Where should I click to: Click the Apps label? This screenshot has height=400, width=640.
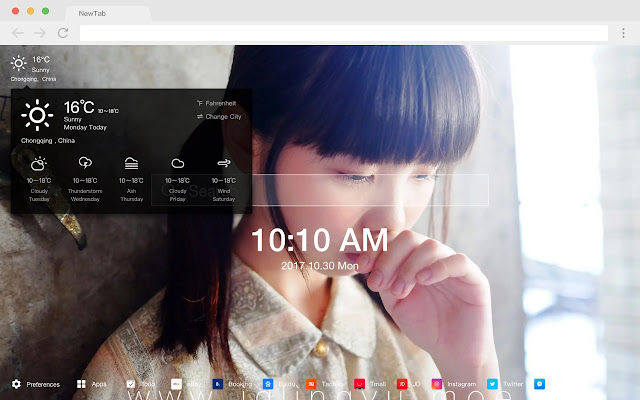click(x=99, y=384)
